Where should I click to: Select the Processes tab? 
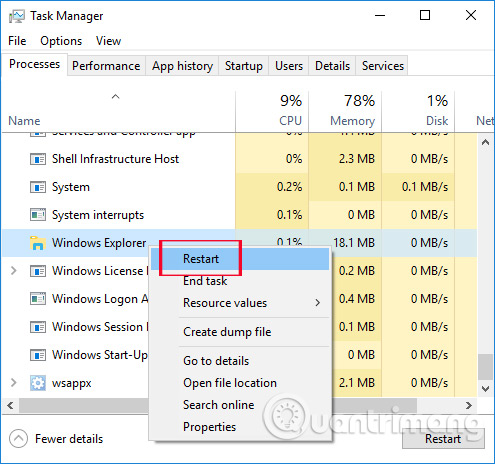[x=34, y=64]
